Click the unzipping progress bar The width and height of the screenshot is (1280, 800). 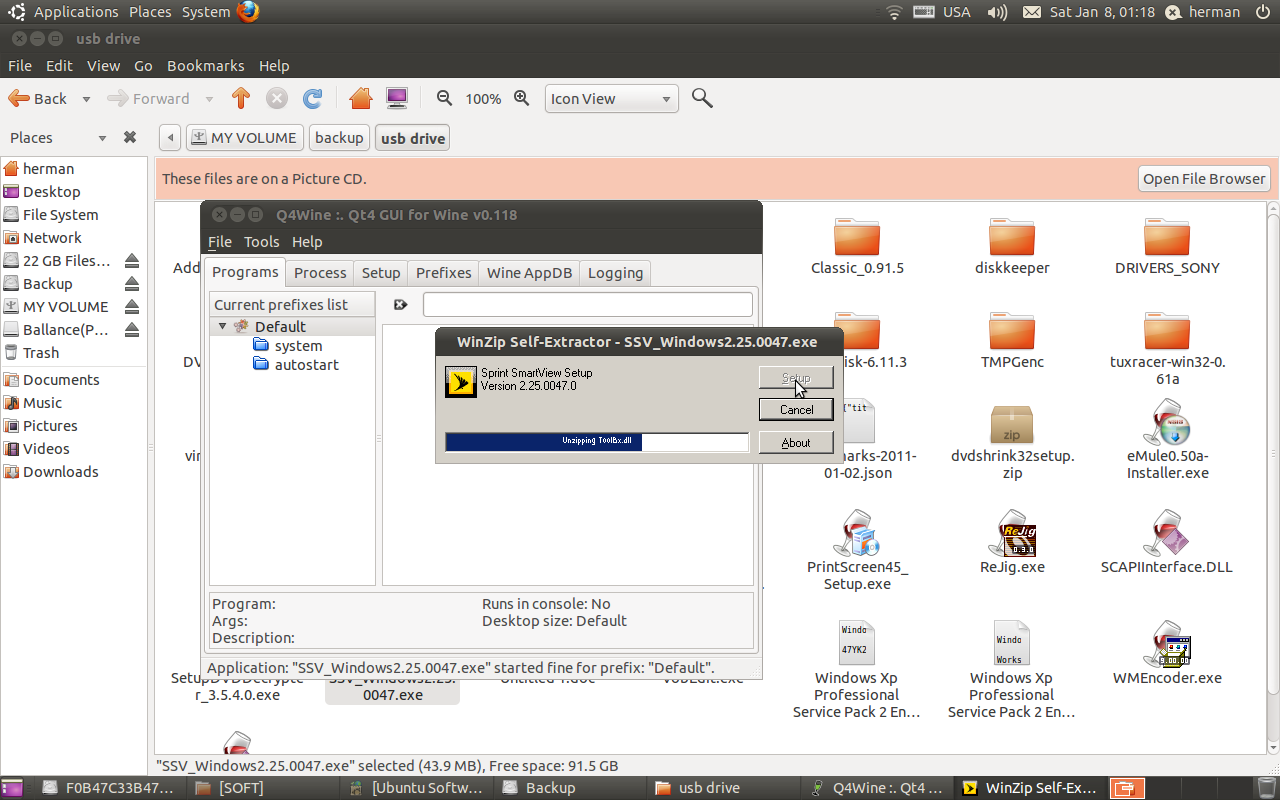[x=596, y=441]
